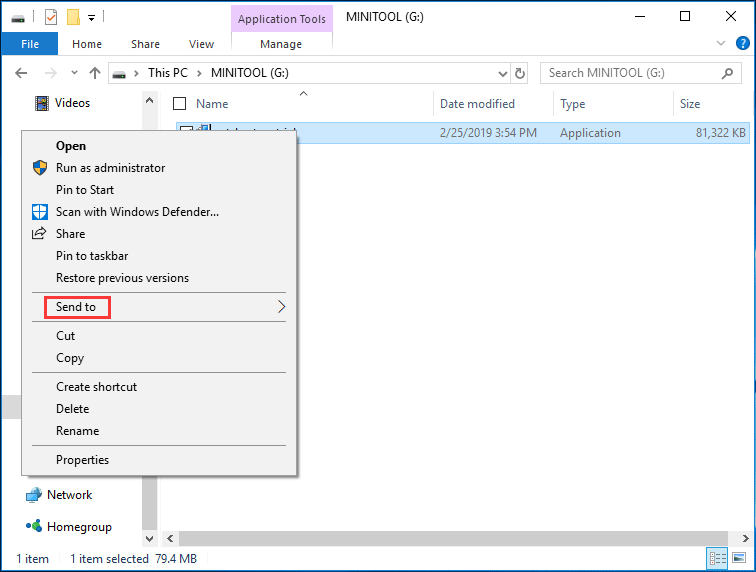This screenshot has width=756, height=572.
Task: Go forward with the Forward arrow
Action: click(50, 73)
